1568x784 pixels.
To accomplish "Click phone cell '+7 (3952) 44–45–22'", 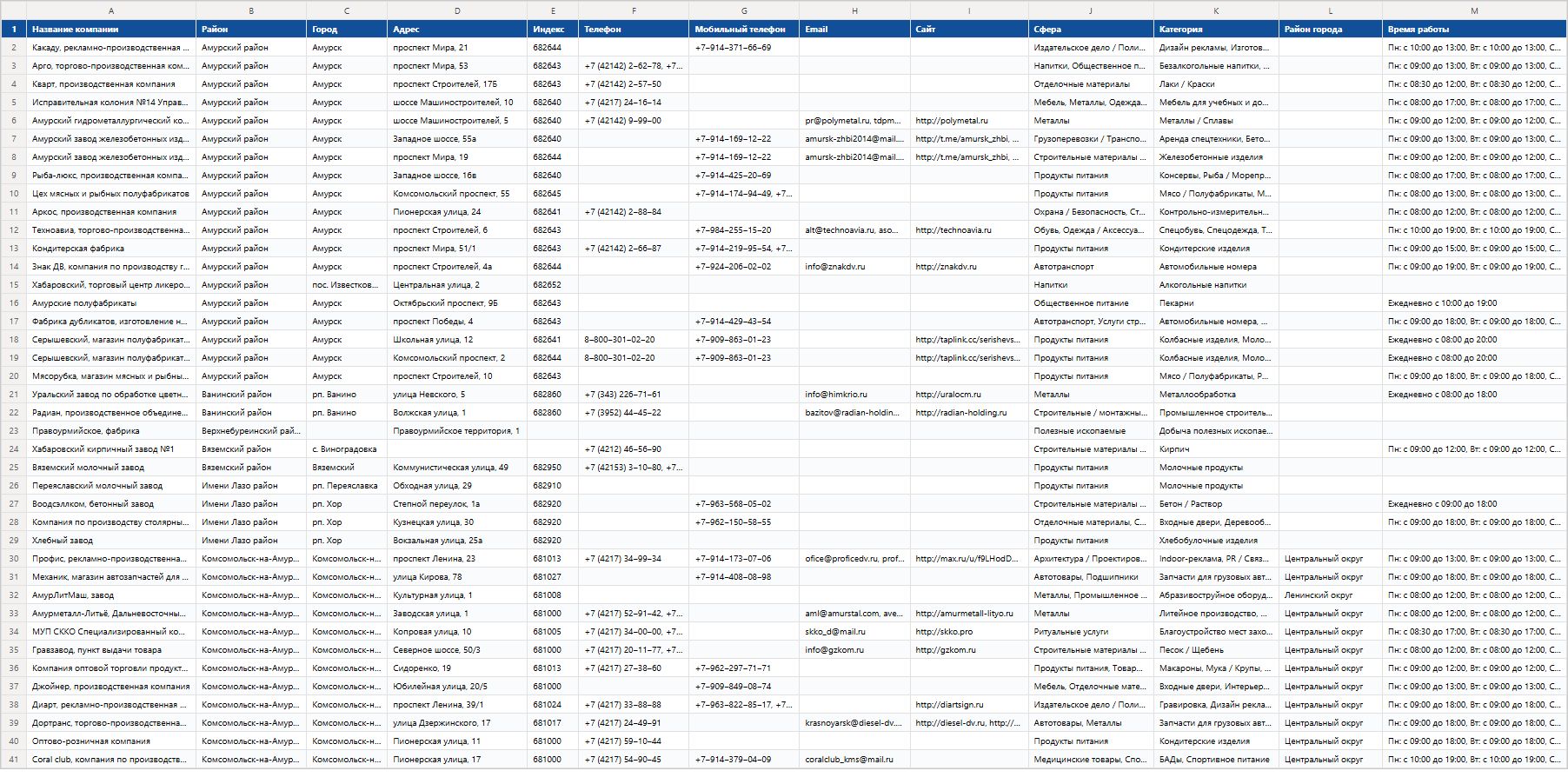I will (x=634, y=413).
